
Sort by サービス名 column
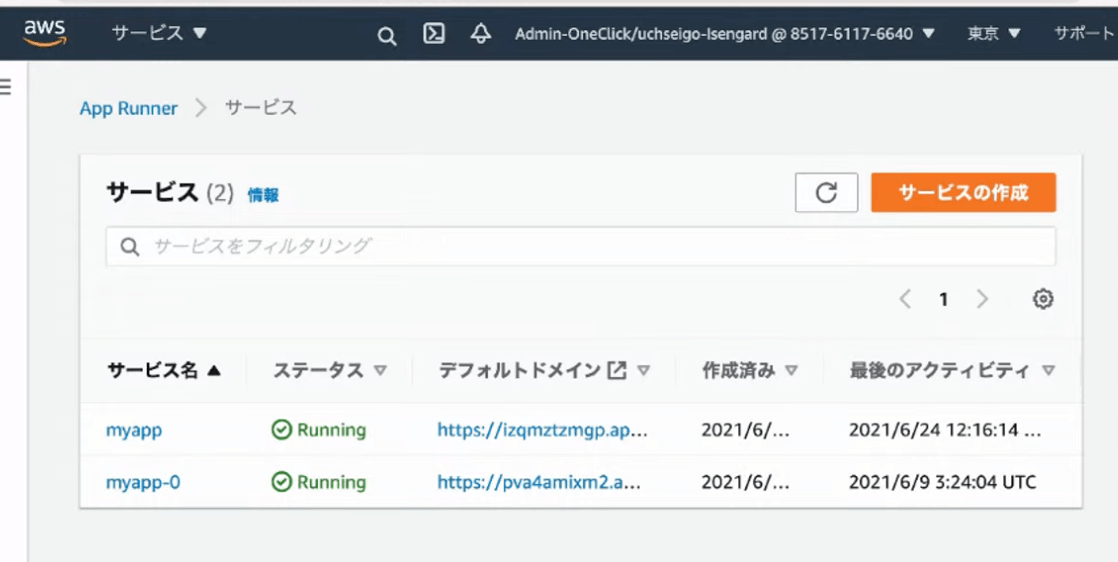(x=164, y=370)
